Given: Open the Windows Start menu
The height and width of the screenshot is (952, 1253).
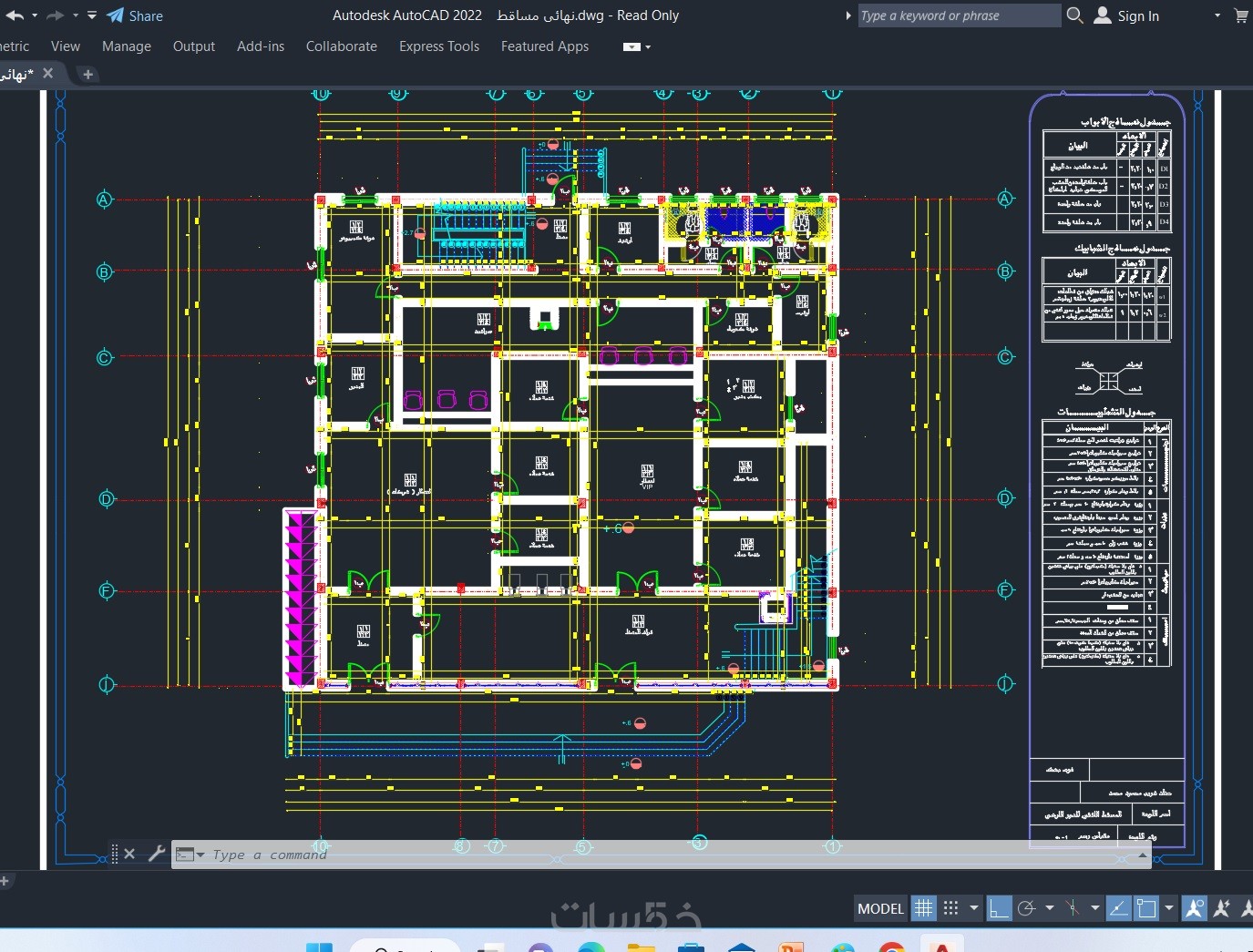Looking at the screenshot, I should [x=319, y=947].
